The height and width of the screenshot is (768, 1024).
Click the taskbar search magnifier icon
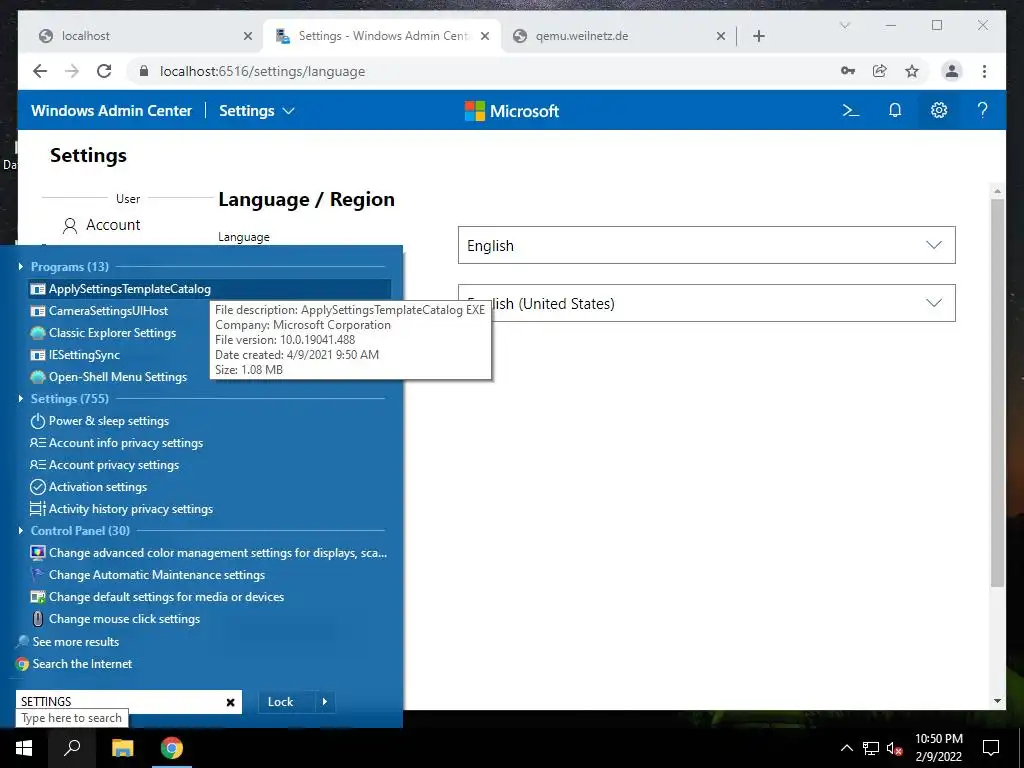coord(72,748)
